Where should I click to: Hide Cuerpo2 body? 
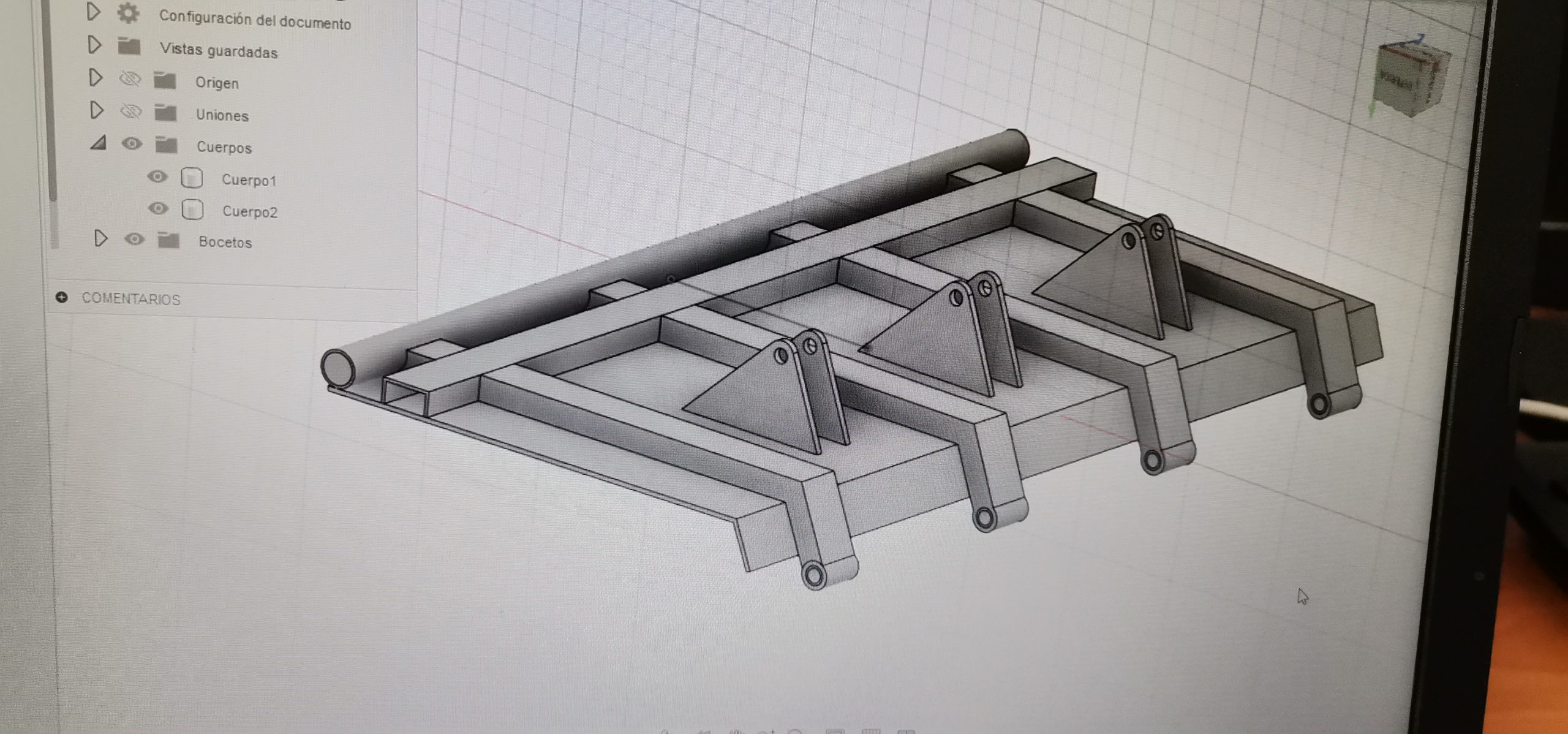coord(158,208)
